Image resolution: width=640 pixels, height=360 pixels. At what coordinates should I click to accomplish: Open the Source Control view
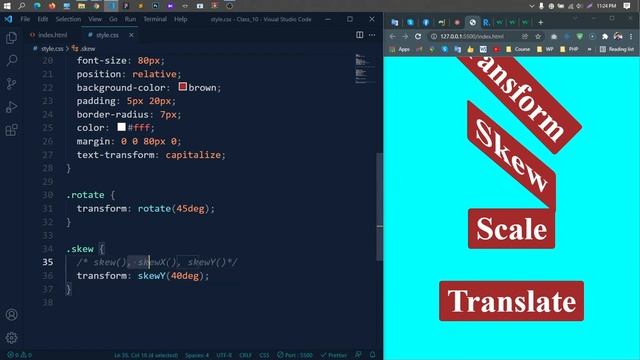pyautogui.click(x=11, y=84)
